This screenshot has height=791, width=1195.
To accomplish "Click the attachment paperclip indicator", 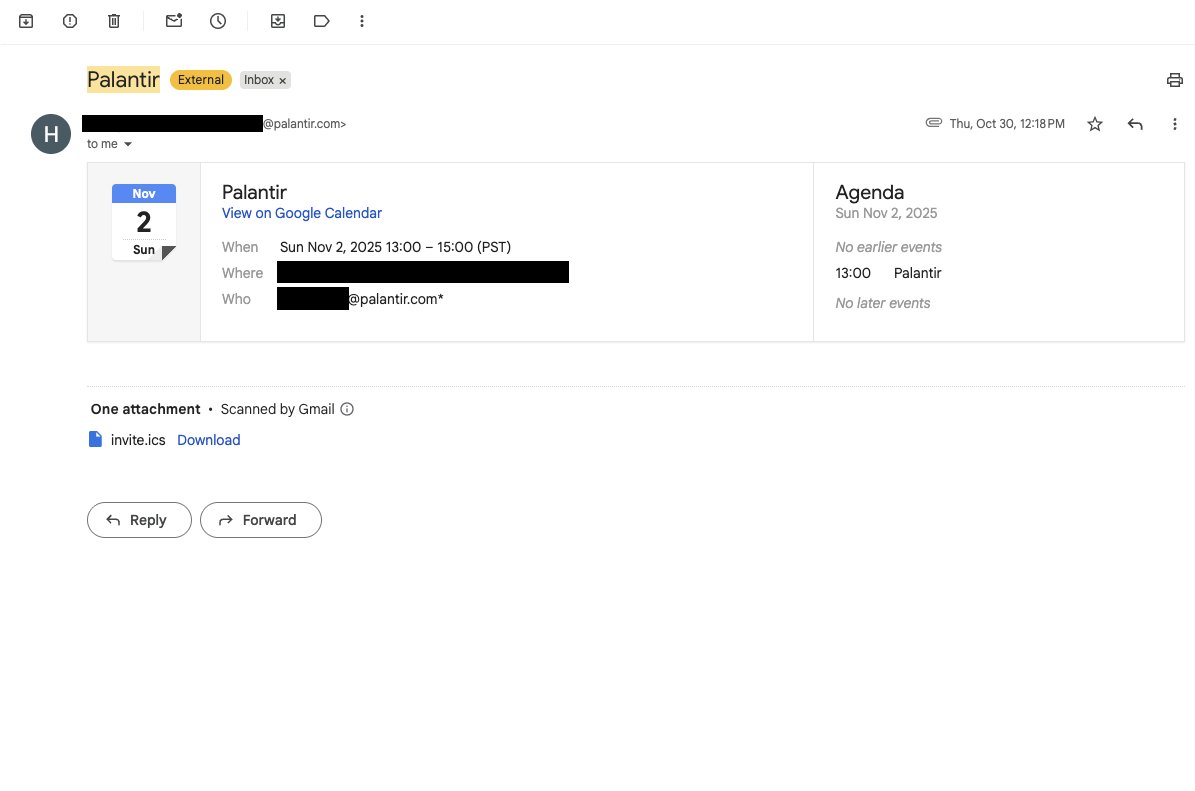I will click(934, 123).
